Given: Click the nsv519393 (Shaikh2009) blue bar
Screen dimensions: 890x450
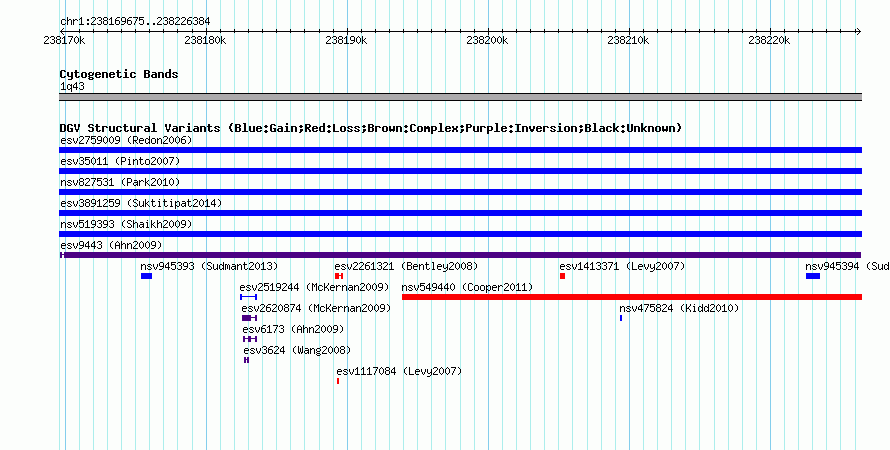Looking at the screenshot, I should coord(460,234).
